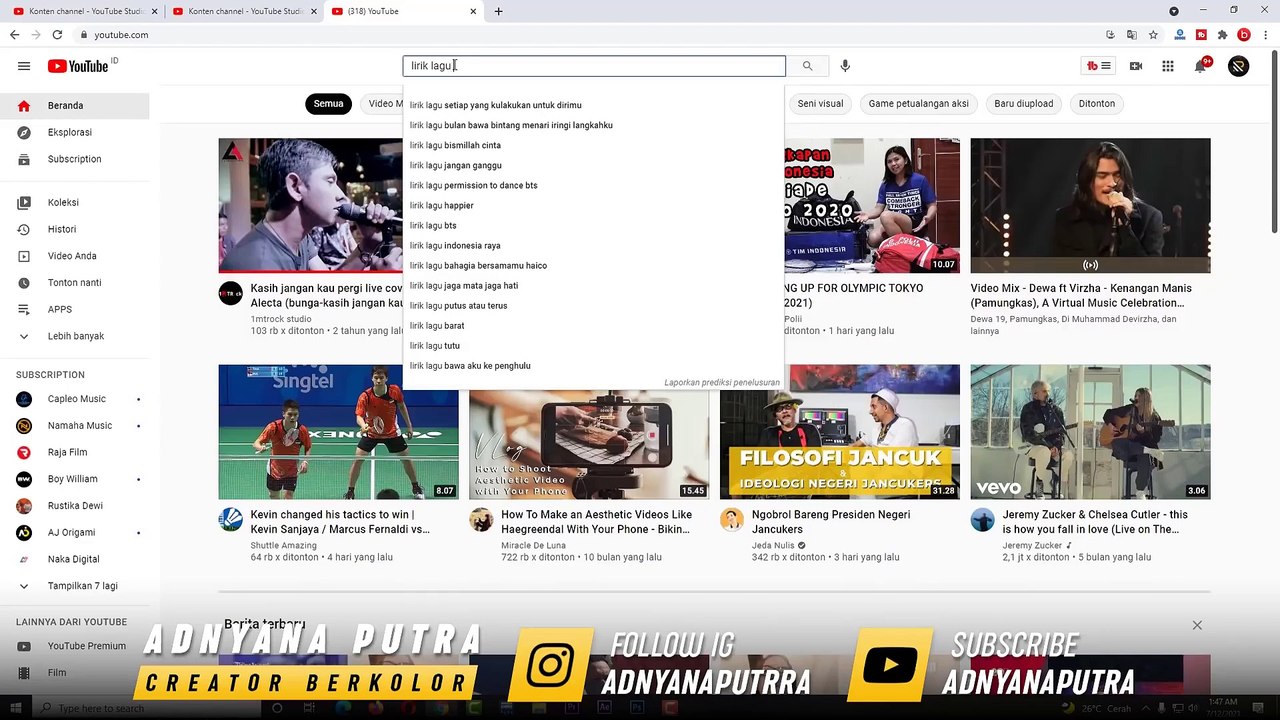The image size is (1280, 720).
Task: Open Boy William subscription
Action: [75, 479]
